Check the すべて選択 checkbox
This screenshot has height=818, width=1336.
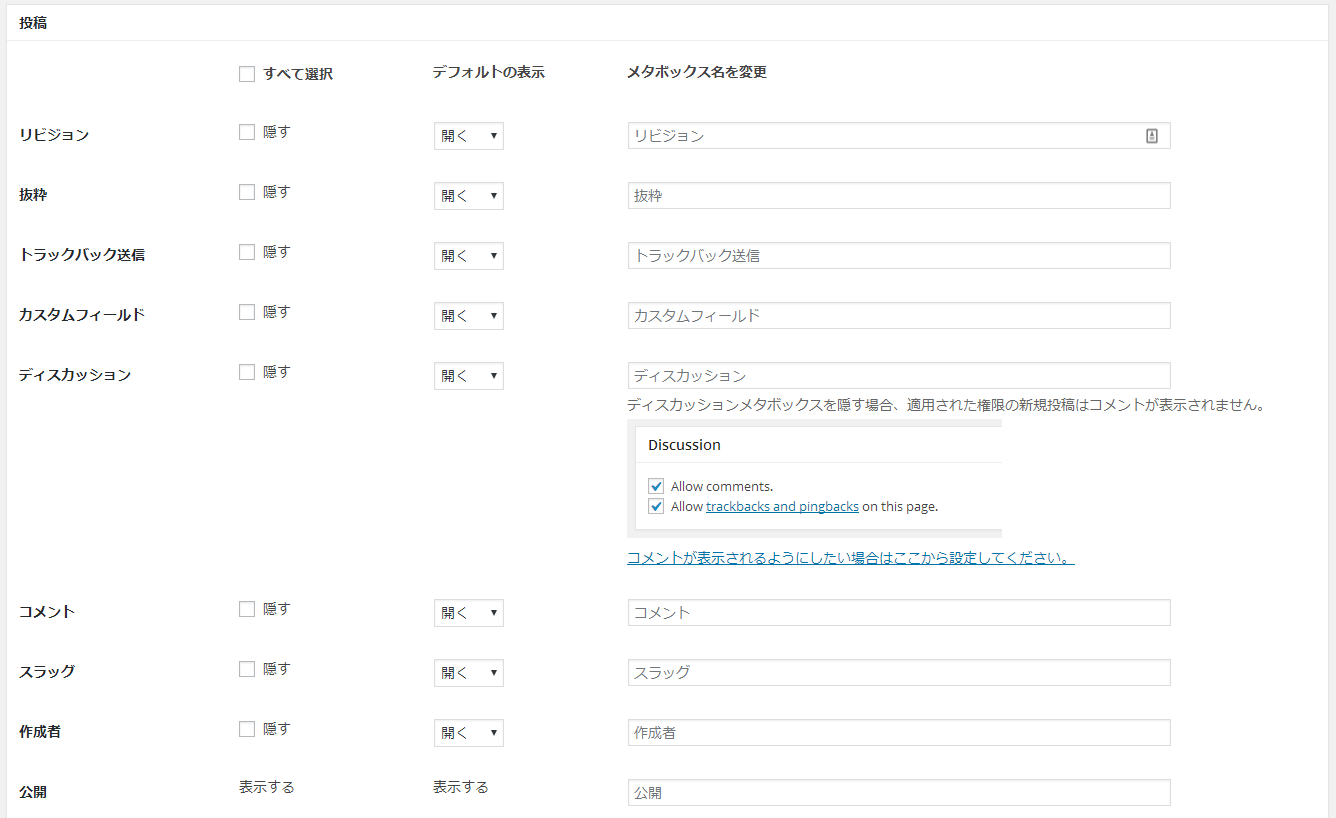click(x=247, y=74)
